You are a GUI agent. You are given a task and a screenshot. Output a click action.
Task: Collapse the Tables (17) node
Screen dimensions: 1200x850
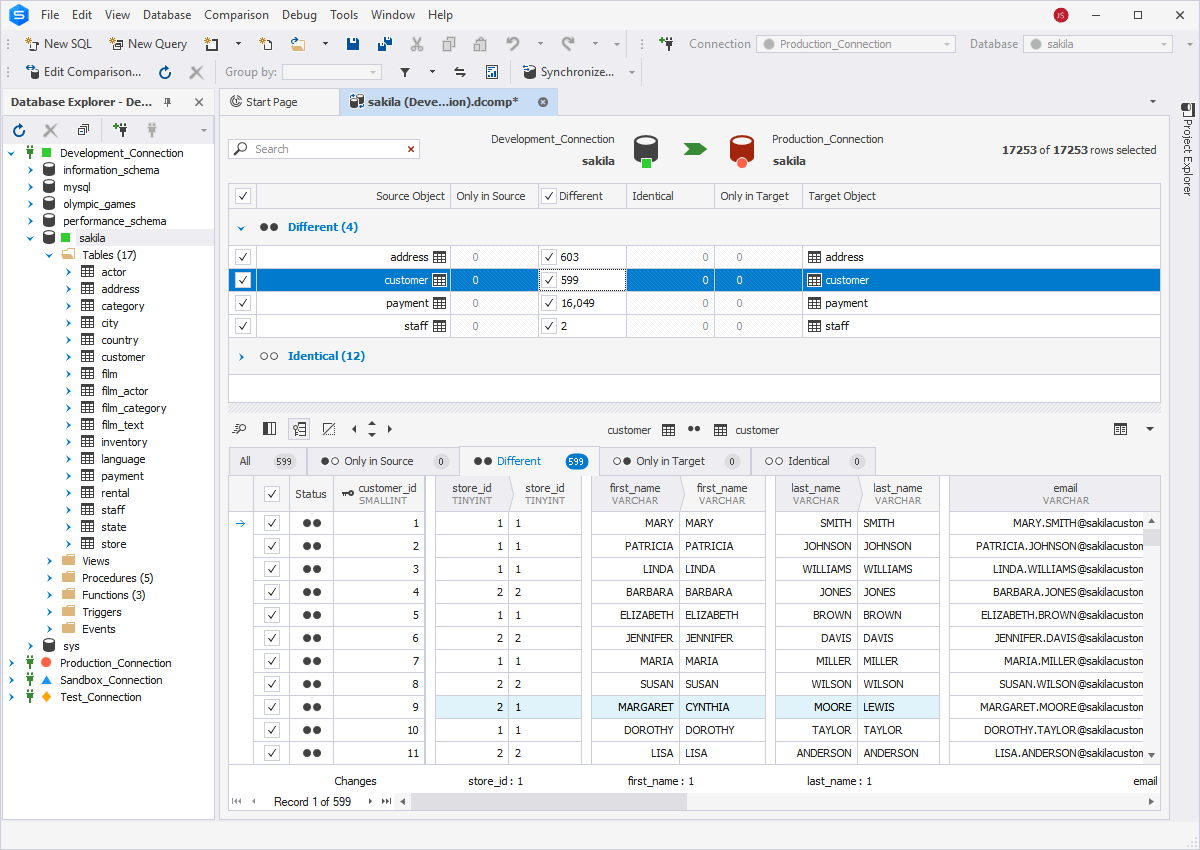coord(48,254)
